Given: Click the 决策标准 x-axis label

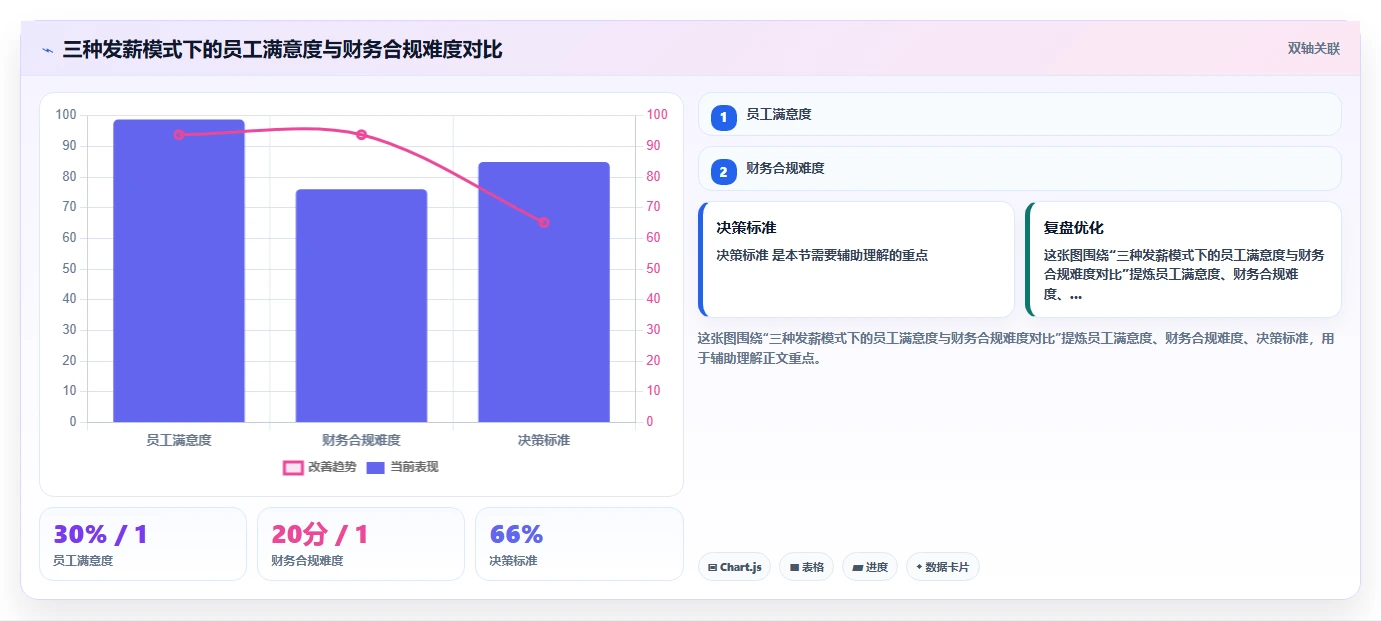Looking at the screenshot, I should [544, 440].
